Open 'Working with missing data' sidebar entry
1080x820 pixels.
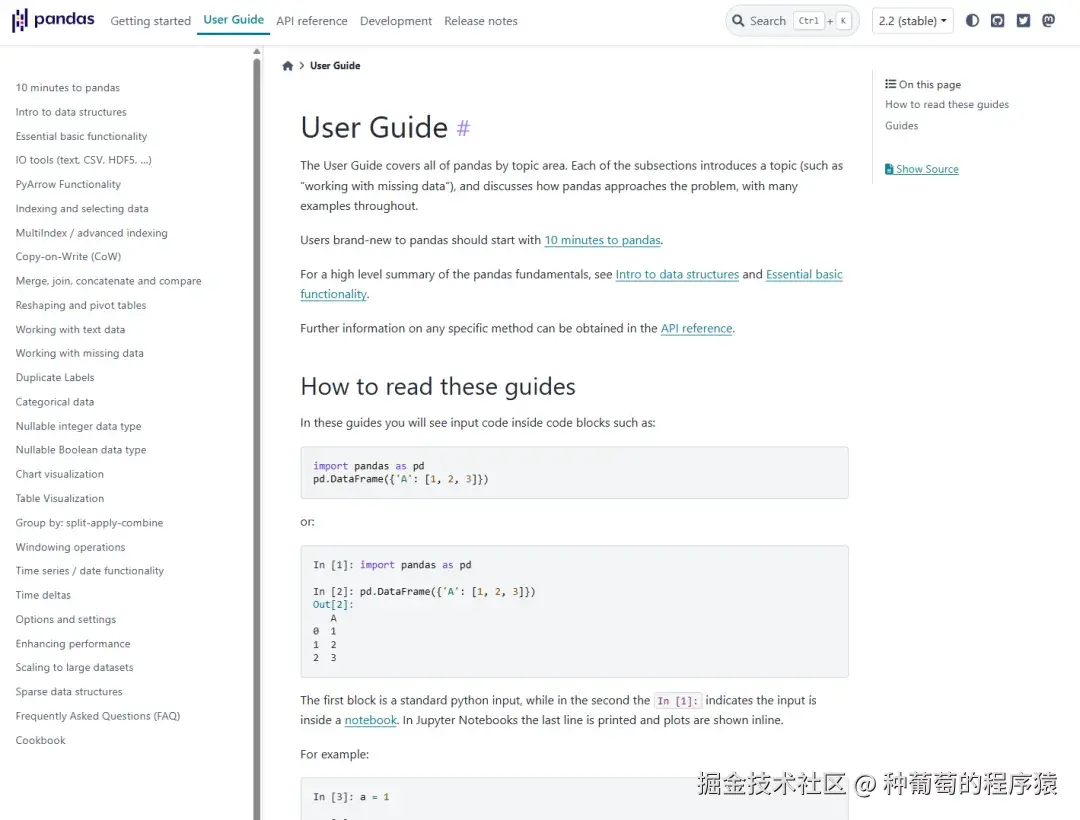[x=79, y=353]
